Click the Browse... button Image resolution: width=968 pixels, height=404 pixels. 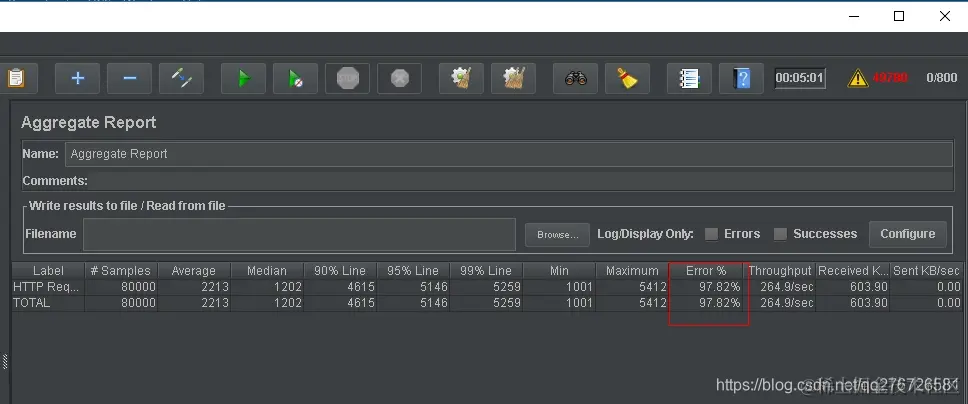(x=557, y=235)
